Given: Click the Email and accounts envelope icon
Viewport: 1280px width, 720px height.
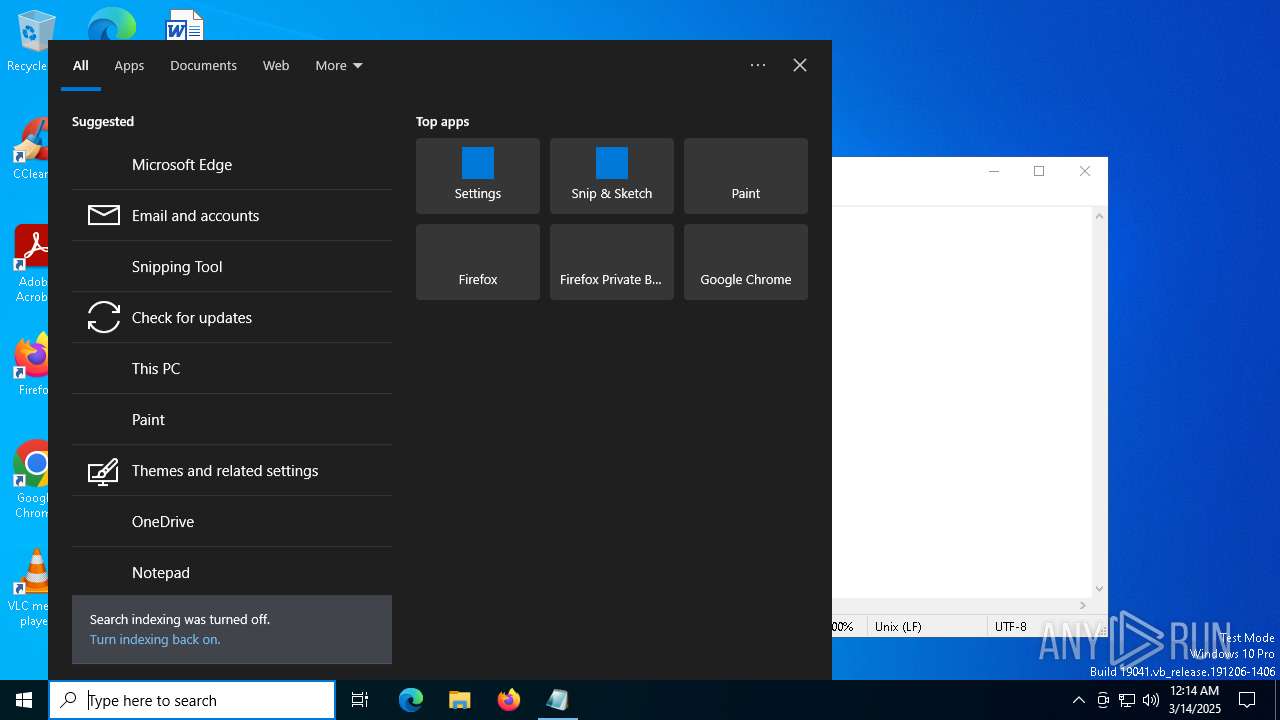Looking at the screenshot, I should point(104,215).
